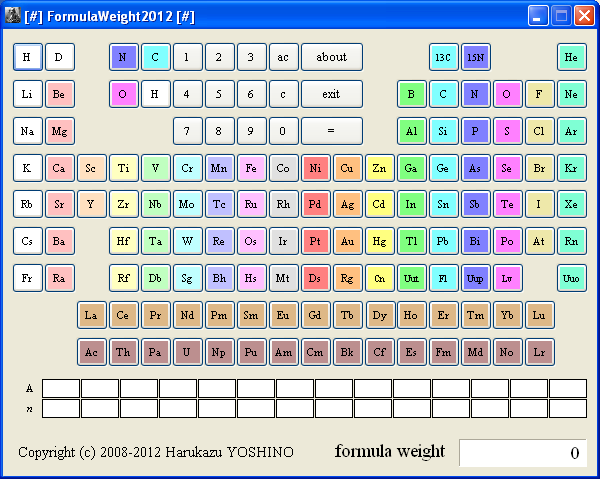Click the Ne neon button
This screenshot has width=600, height=479.
point(572,94)
